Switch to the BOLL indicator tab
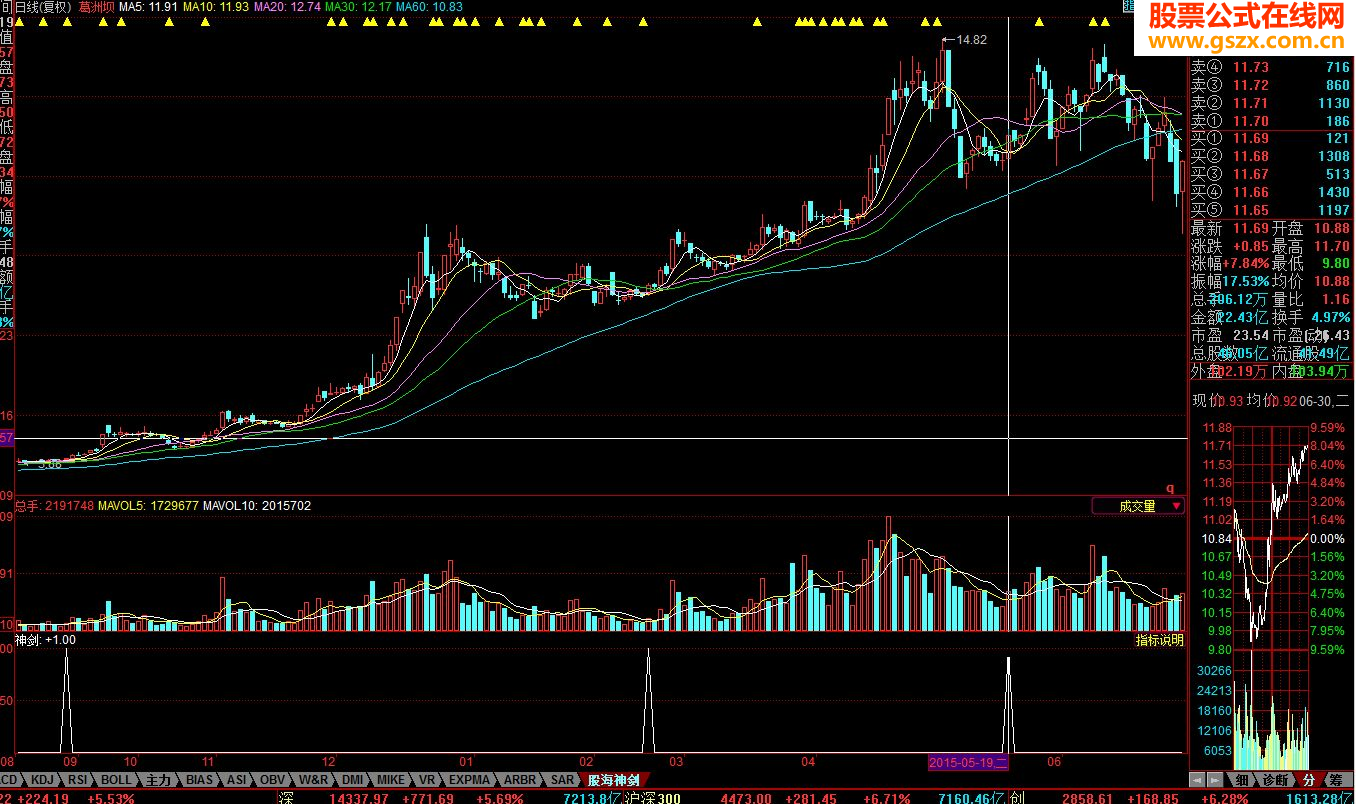1356x804 pixels. click(115, 779)
